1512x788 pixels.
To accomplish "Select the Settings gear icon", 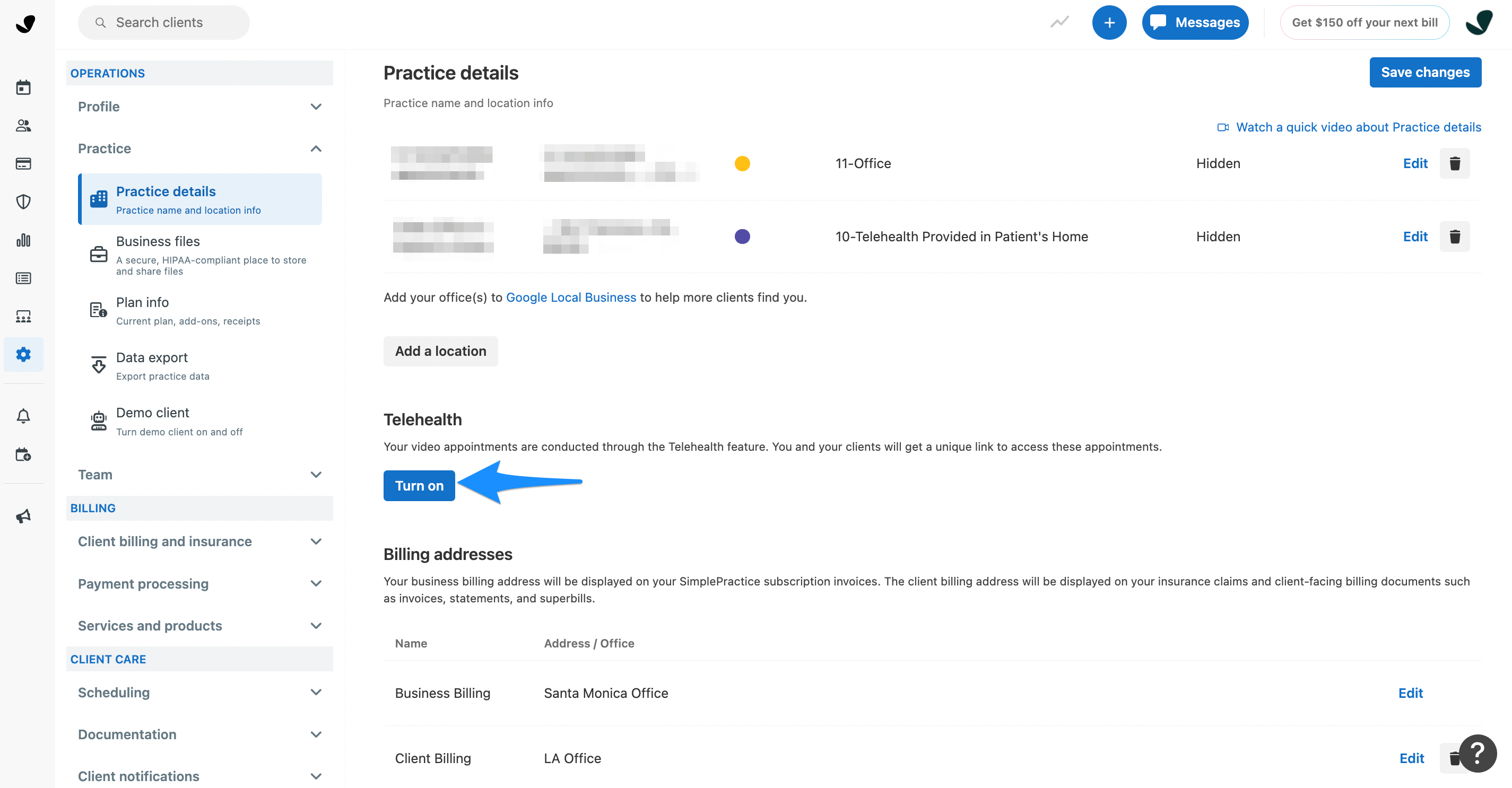I will 23,354.
